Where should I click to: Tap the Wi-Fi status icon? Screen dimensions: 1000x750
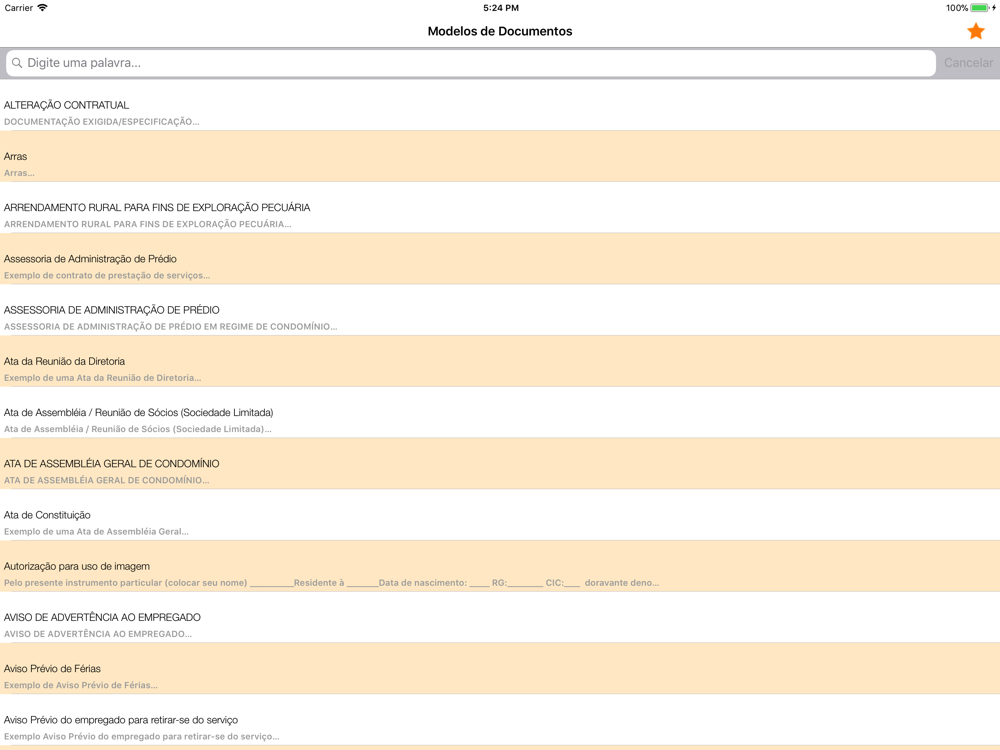coord(42,8)
